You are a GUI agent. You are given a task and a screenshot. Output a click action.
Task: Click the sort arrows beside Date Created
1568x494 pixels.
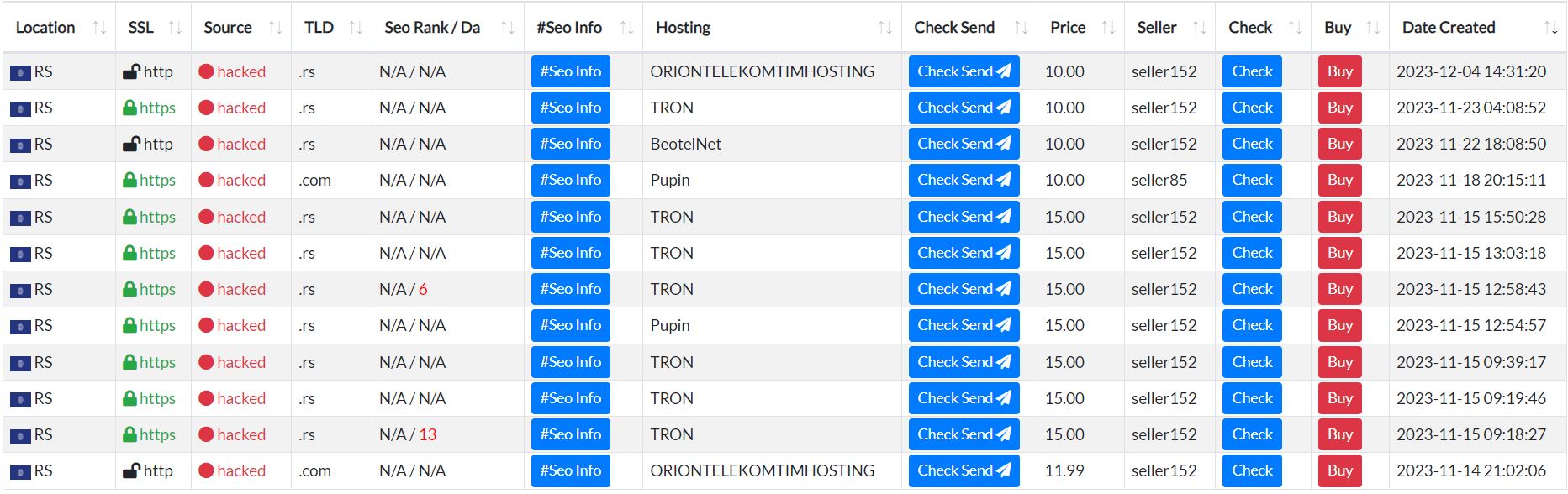click(1551, 28)
